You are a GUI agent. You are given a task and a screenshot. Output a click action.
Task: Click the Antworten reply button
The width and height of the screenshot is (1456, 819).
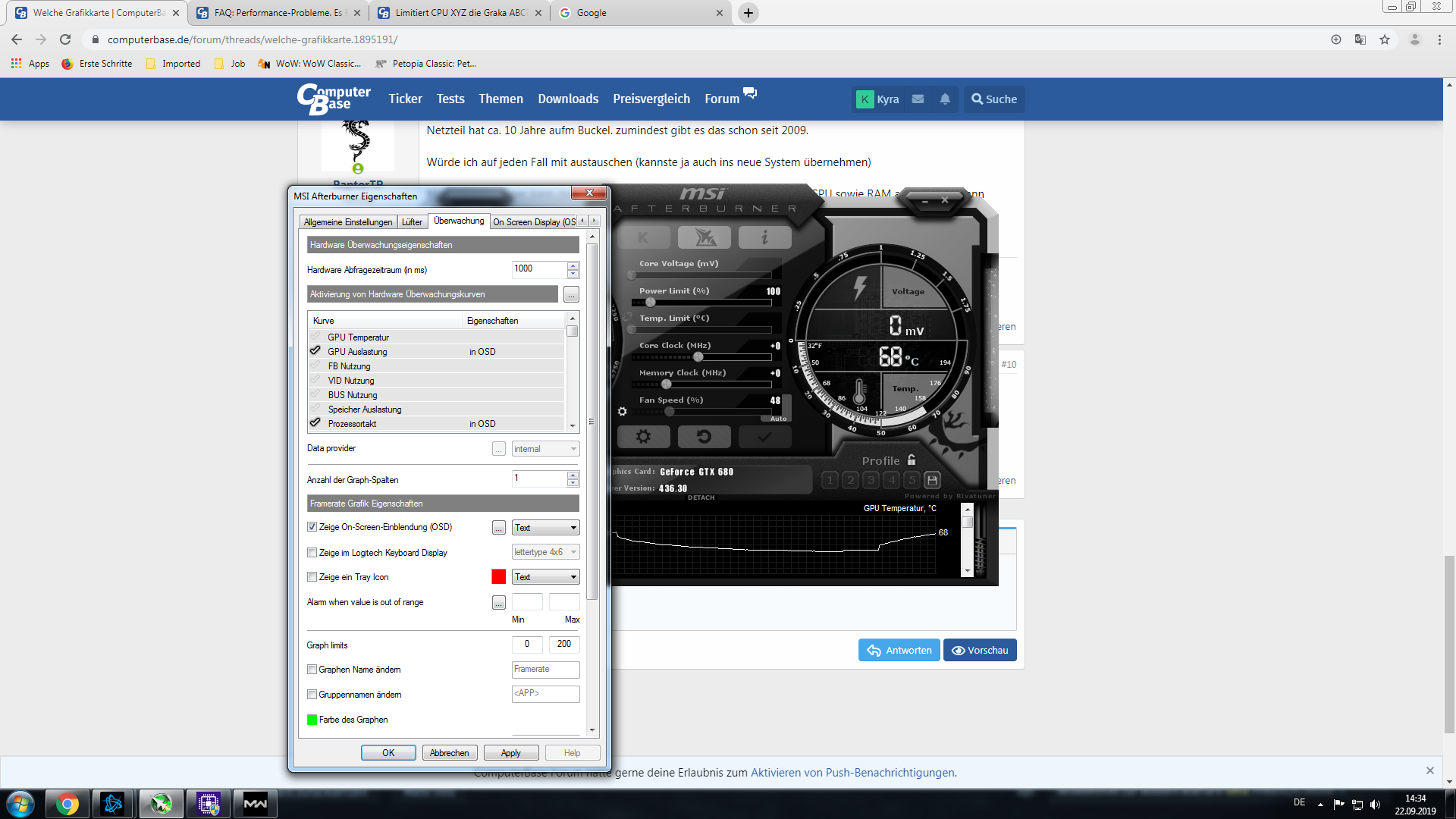click(x=899, y=651)
